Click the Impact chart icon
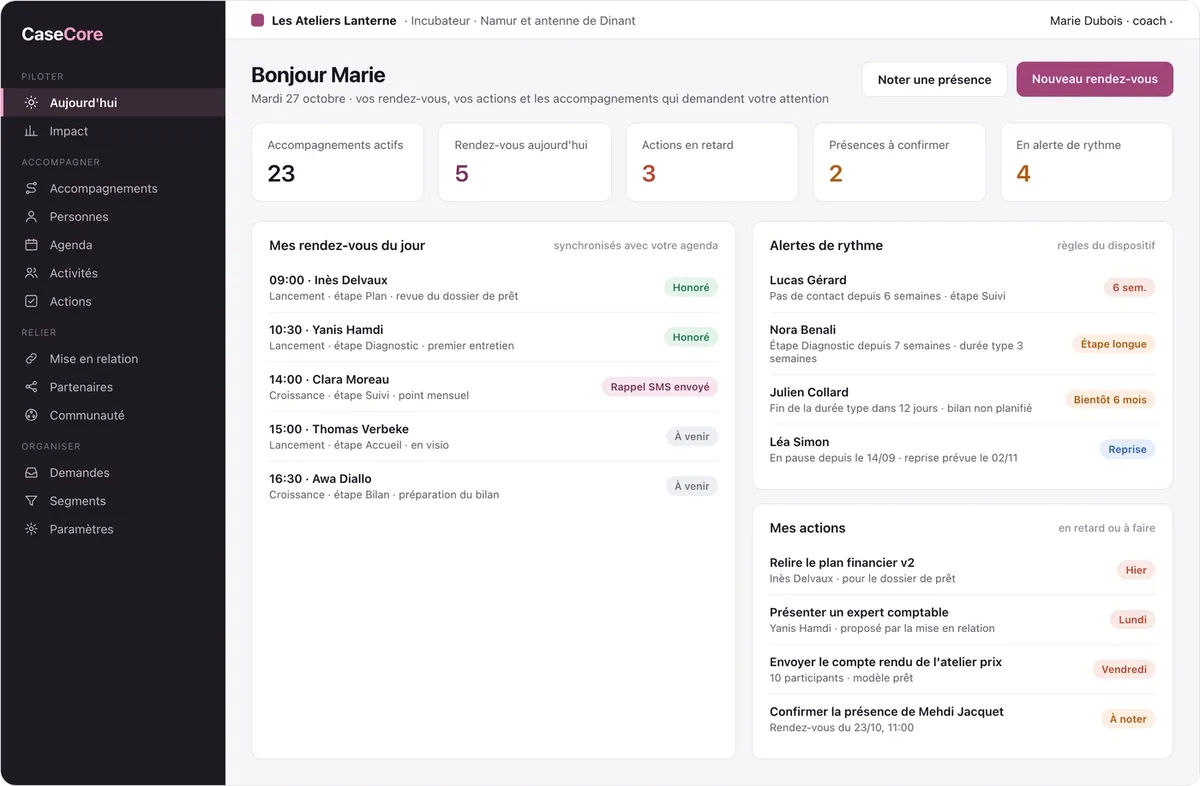The width and height of the screenshot is (1200, 786). click(x=31, y=131)
